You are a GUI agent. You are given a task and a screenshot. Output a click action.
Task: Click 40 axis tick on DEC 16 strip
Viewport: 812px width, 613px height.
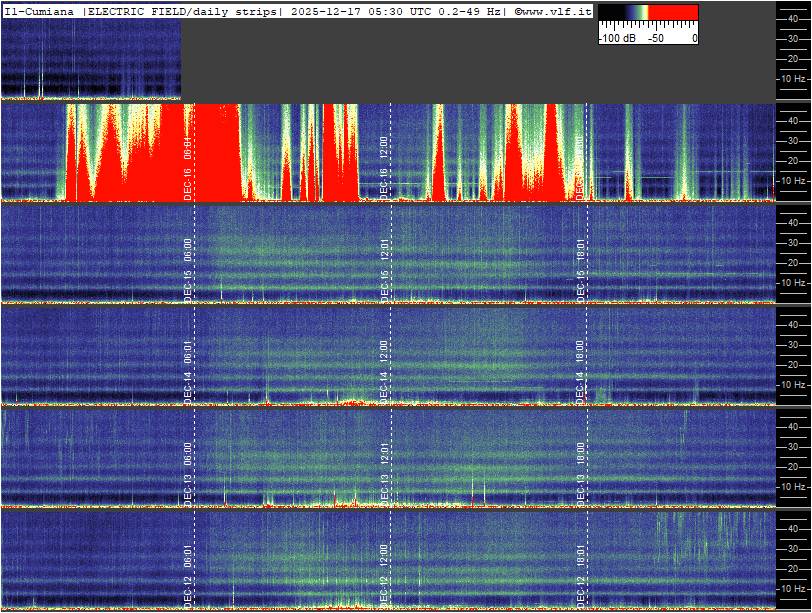coord(793,120)
